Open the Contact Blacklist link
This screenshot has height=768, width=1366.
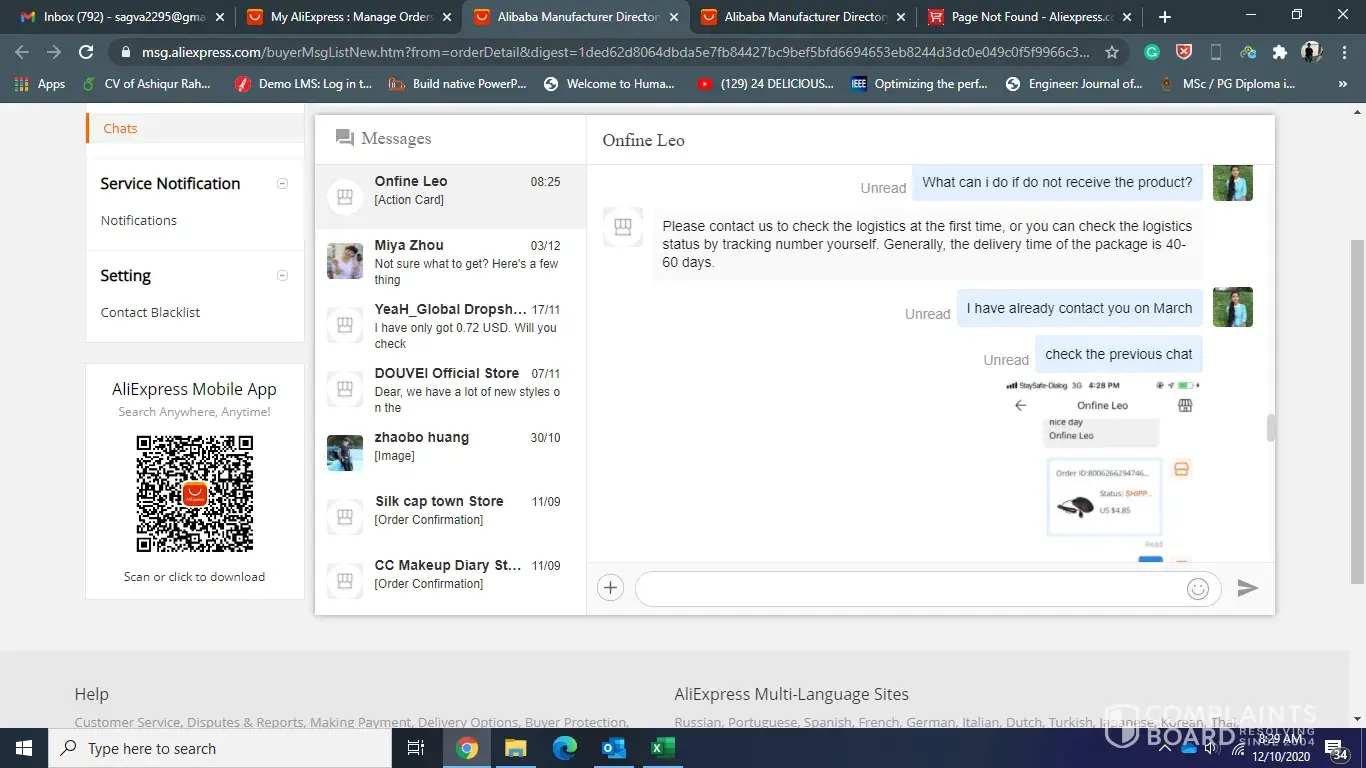pyautogui.click(x=150, y=312)
